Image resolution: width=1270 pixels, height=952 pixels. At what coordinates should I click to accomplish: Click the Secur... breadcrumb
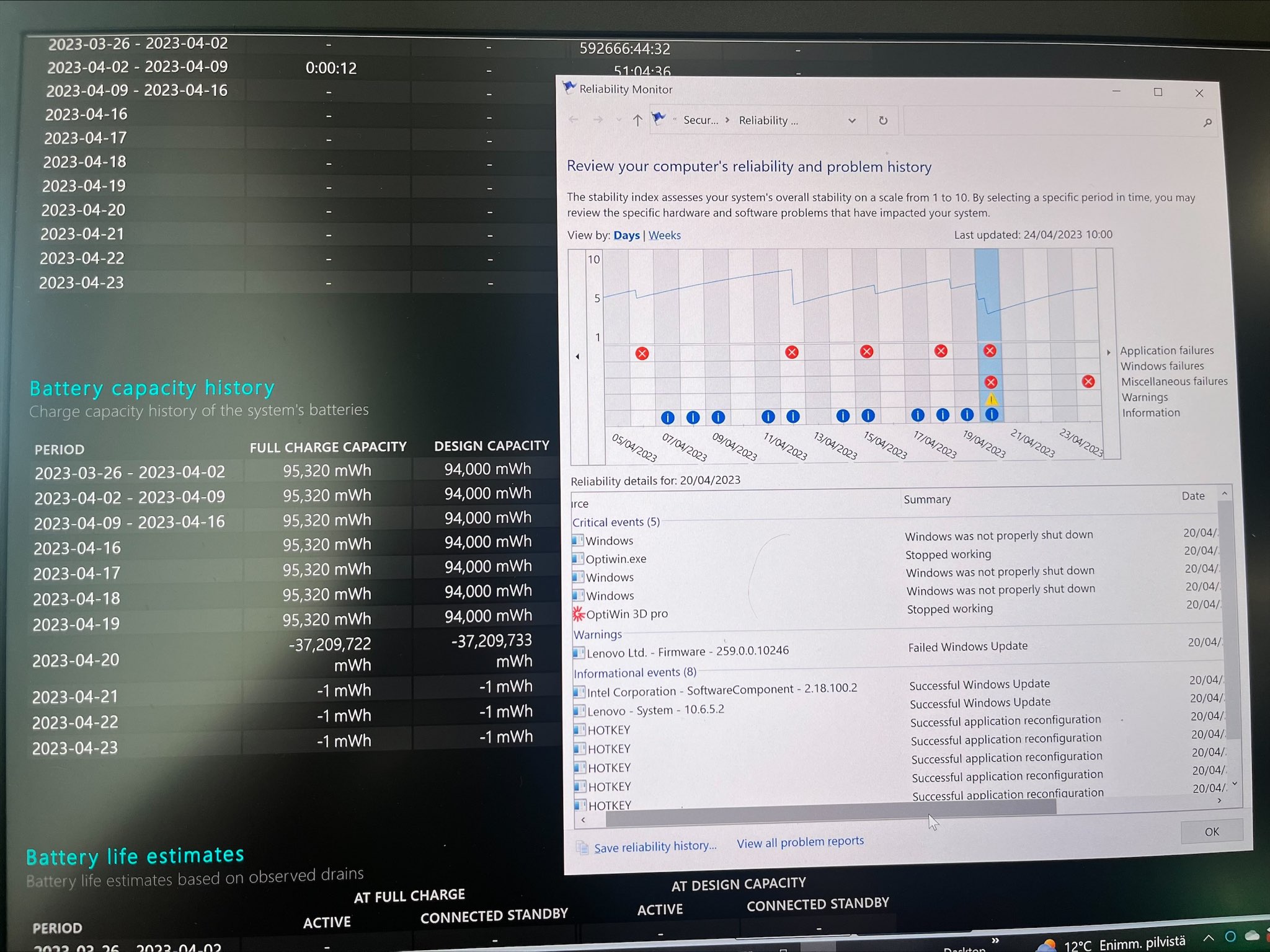click(x=701, y=120)
